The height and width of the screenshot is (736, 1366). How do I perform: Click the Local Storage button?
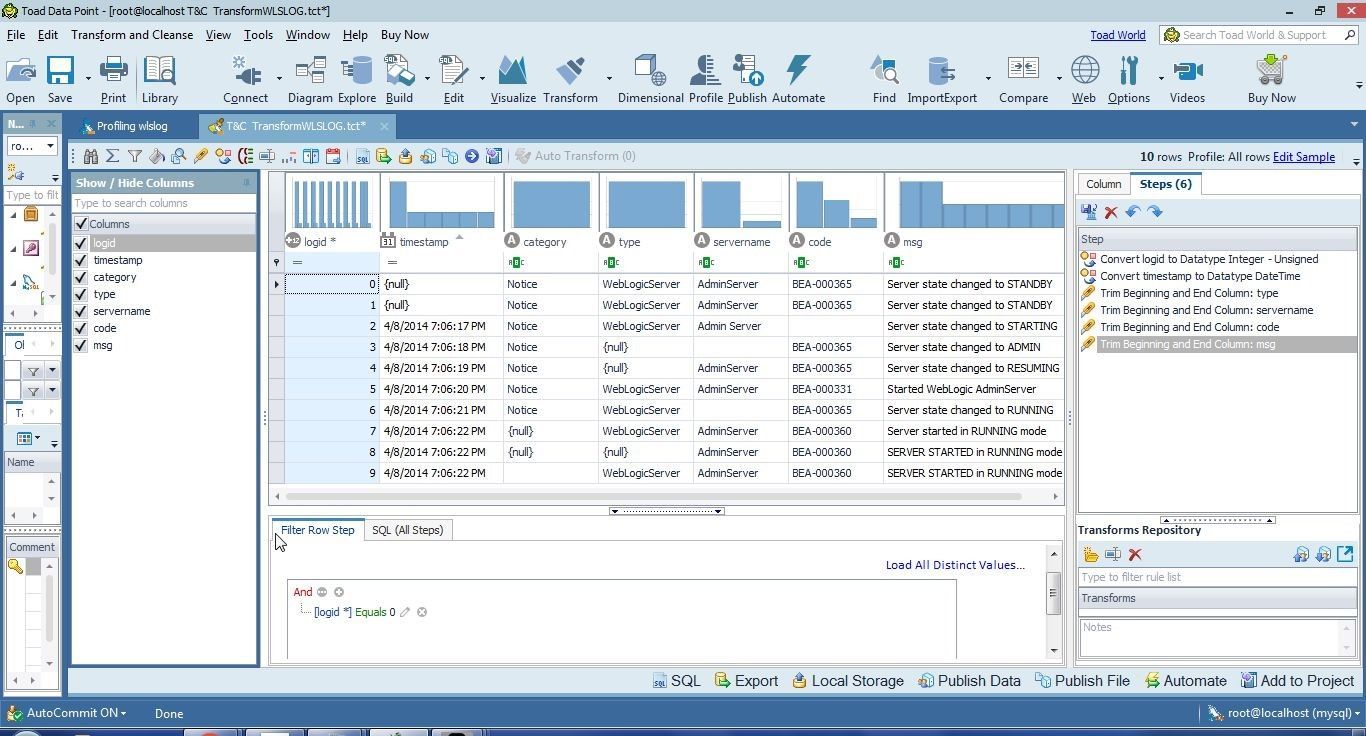click(848, 681)
